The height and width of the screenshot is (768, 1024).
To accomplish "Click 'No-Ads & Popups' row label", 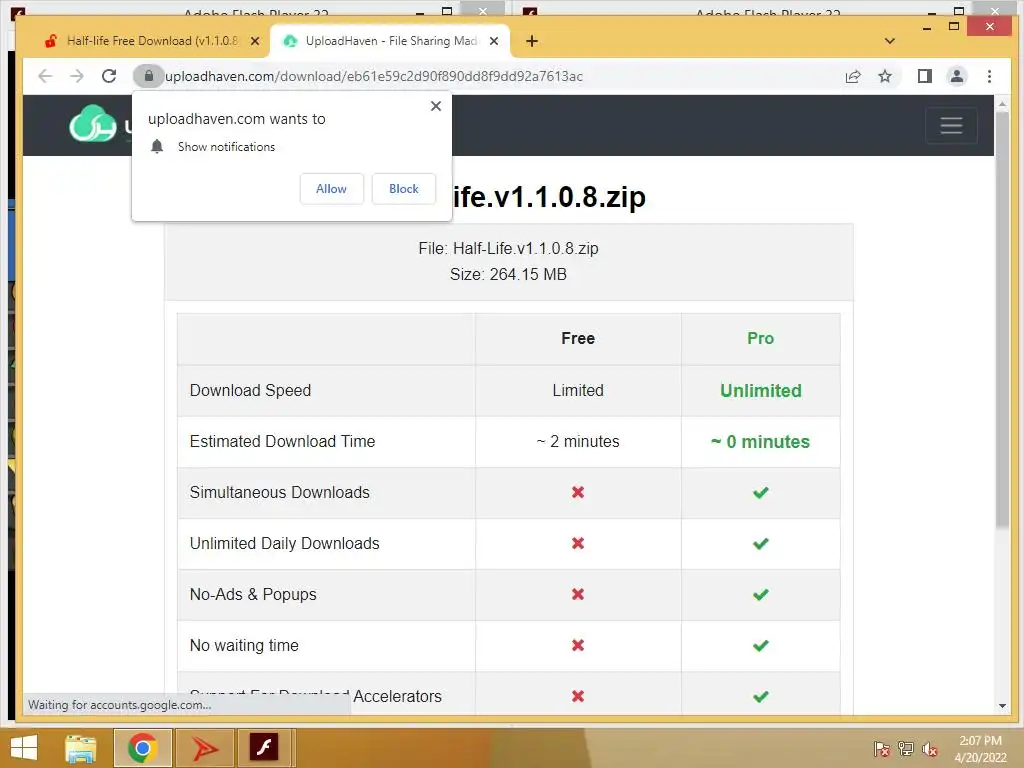I will tap(253, 594).
